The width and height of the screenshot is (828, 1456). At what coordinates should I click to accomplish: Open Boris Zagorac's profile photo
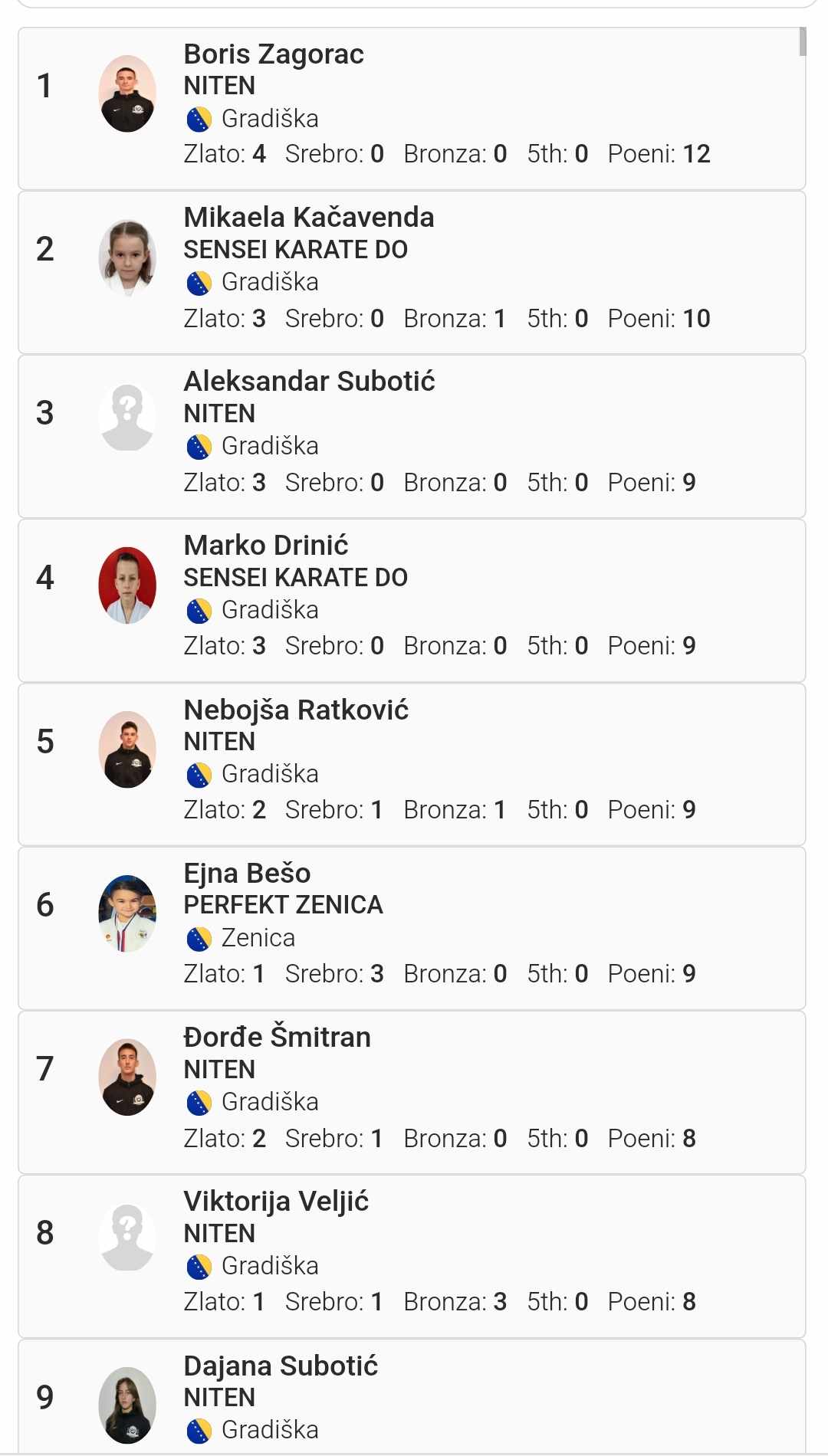click(127, 93)
